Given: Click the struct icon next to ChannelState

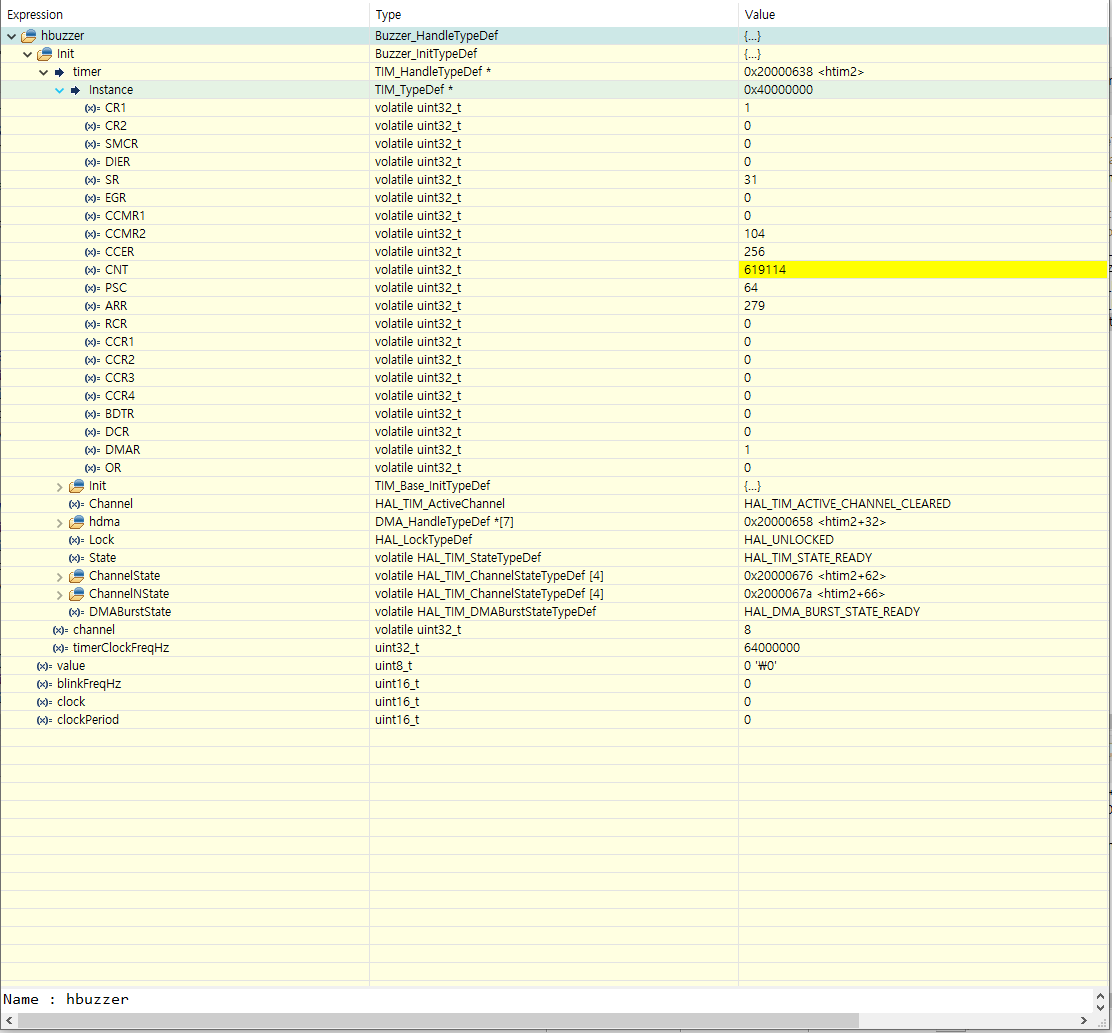Looking at the screenshot, I should tap(74, 575).
